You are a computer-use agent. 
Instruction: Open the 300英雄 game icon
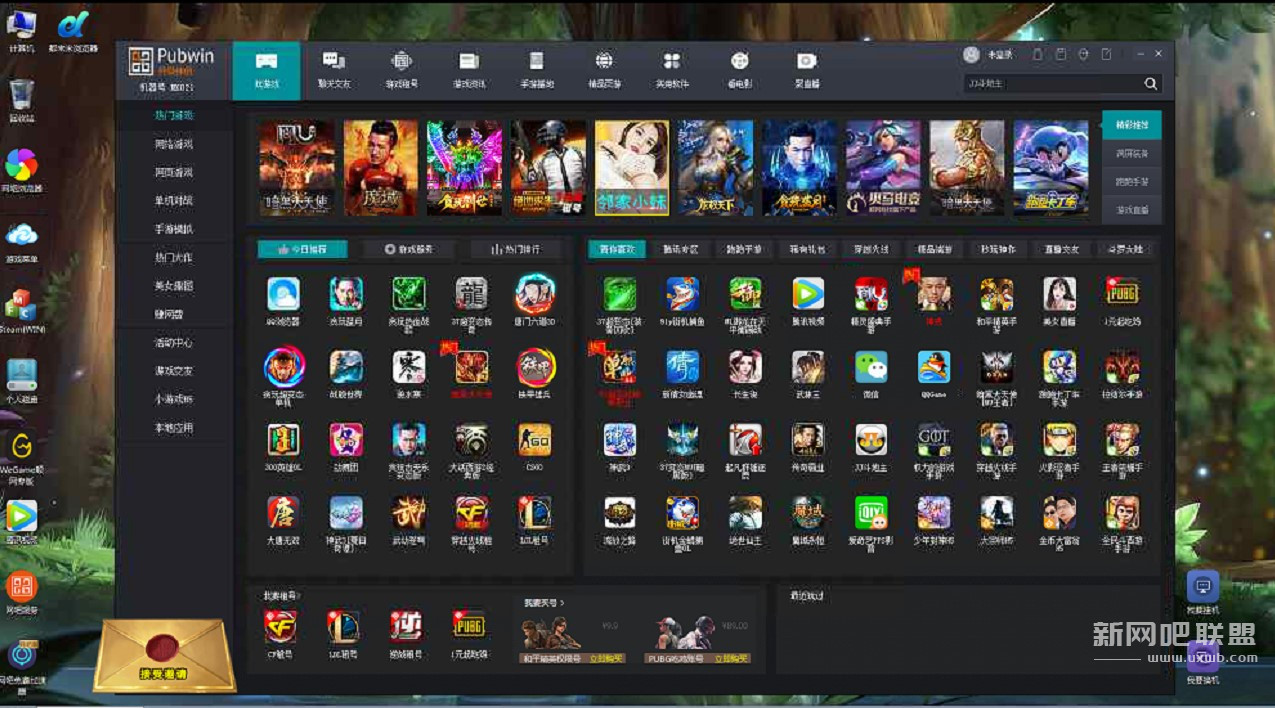tap(283, 440)
